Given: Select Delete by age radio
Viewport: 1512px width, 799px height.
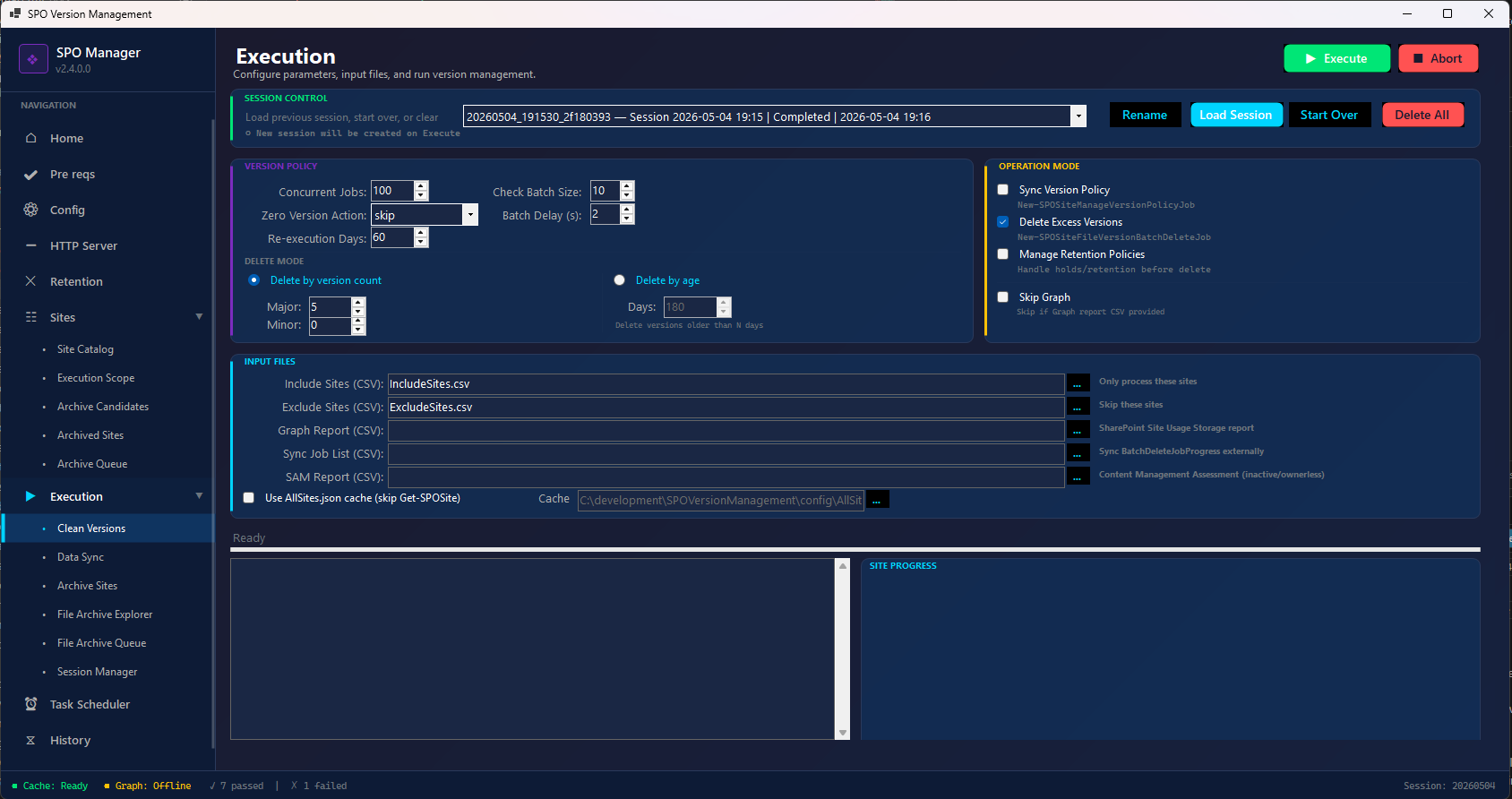Looking at the screenshot, I should pyautogui.click(x=620, y=280).
